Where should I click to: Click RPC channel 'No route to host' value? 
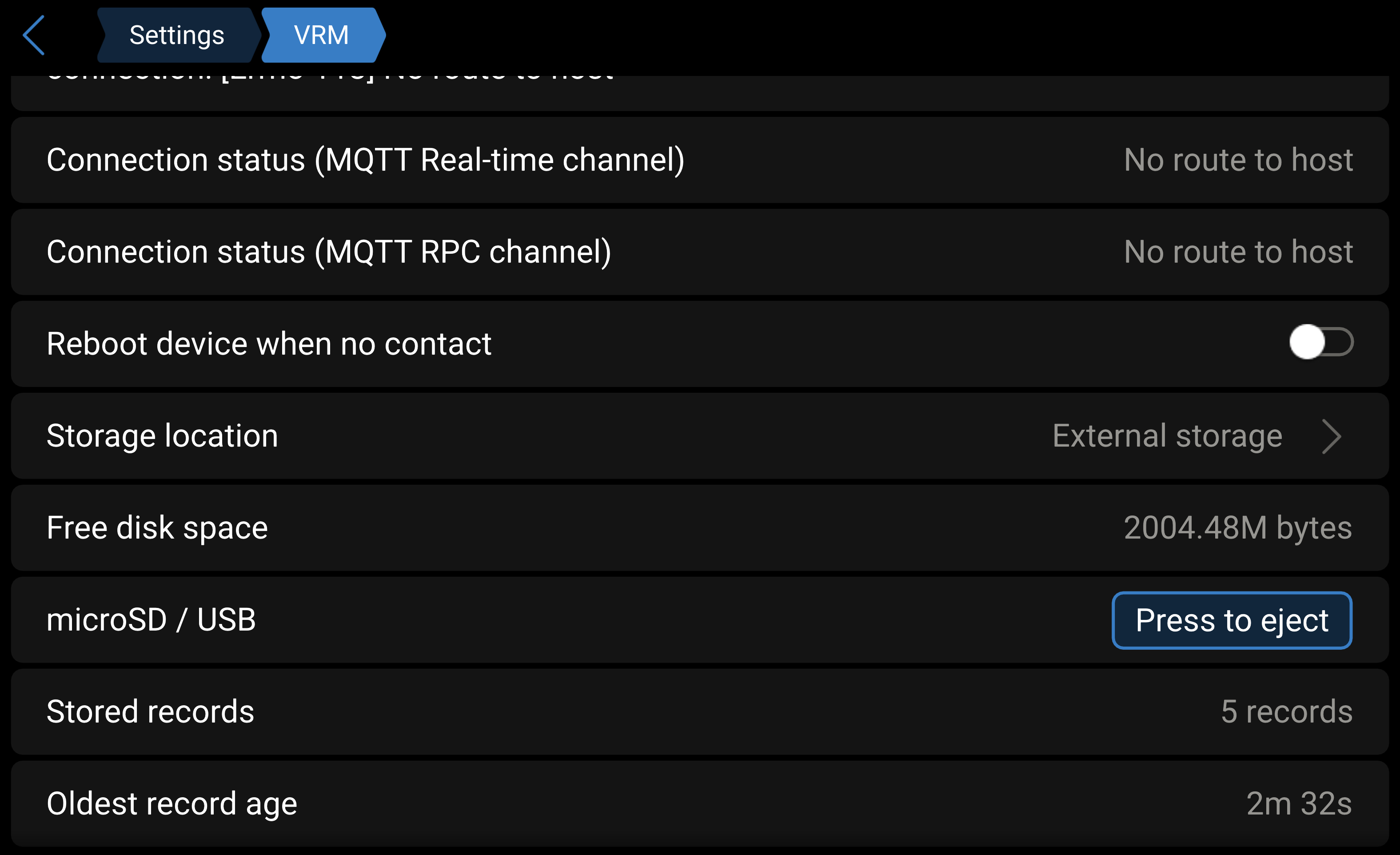tap(1238, 252)
